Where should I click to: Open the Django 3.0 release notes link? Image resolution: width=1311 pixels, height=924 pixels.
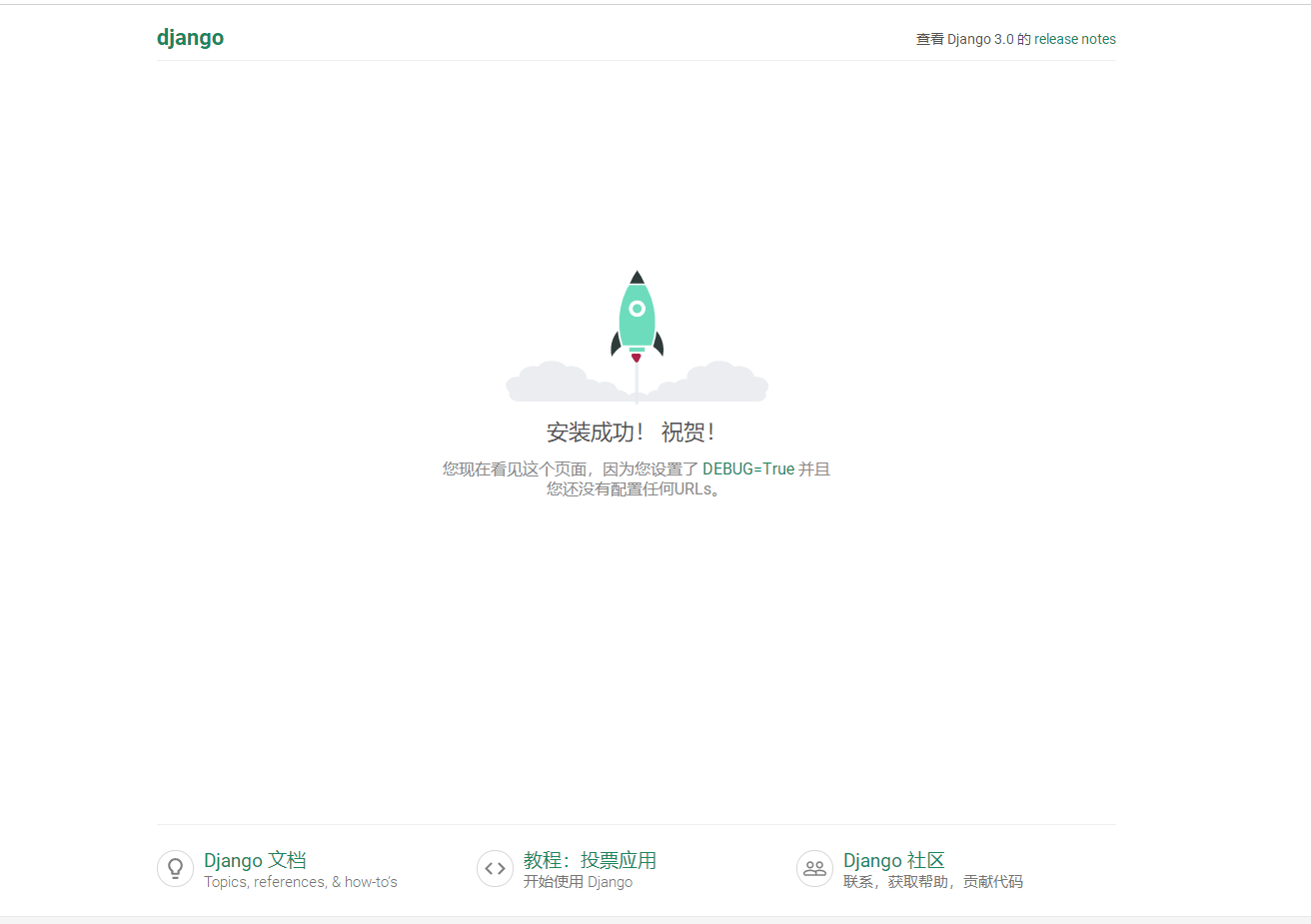coord(1075,39)
